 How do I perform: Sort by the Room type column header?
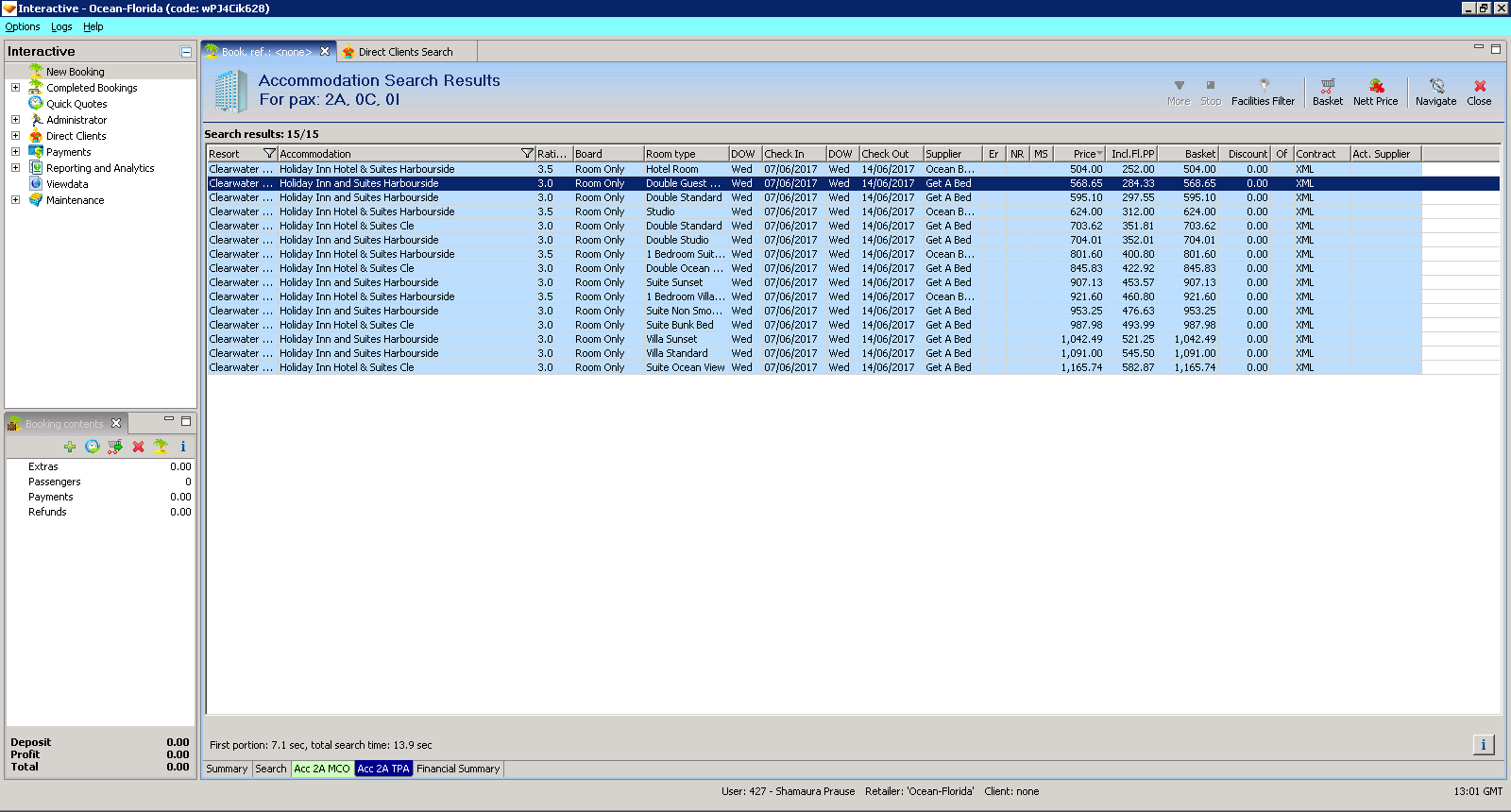[x=686, y=154]
